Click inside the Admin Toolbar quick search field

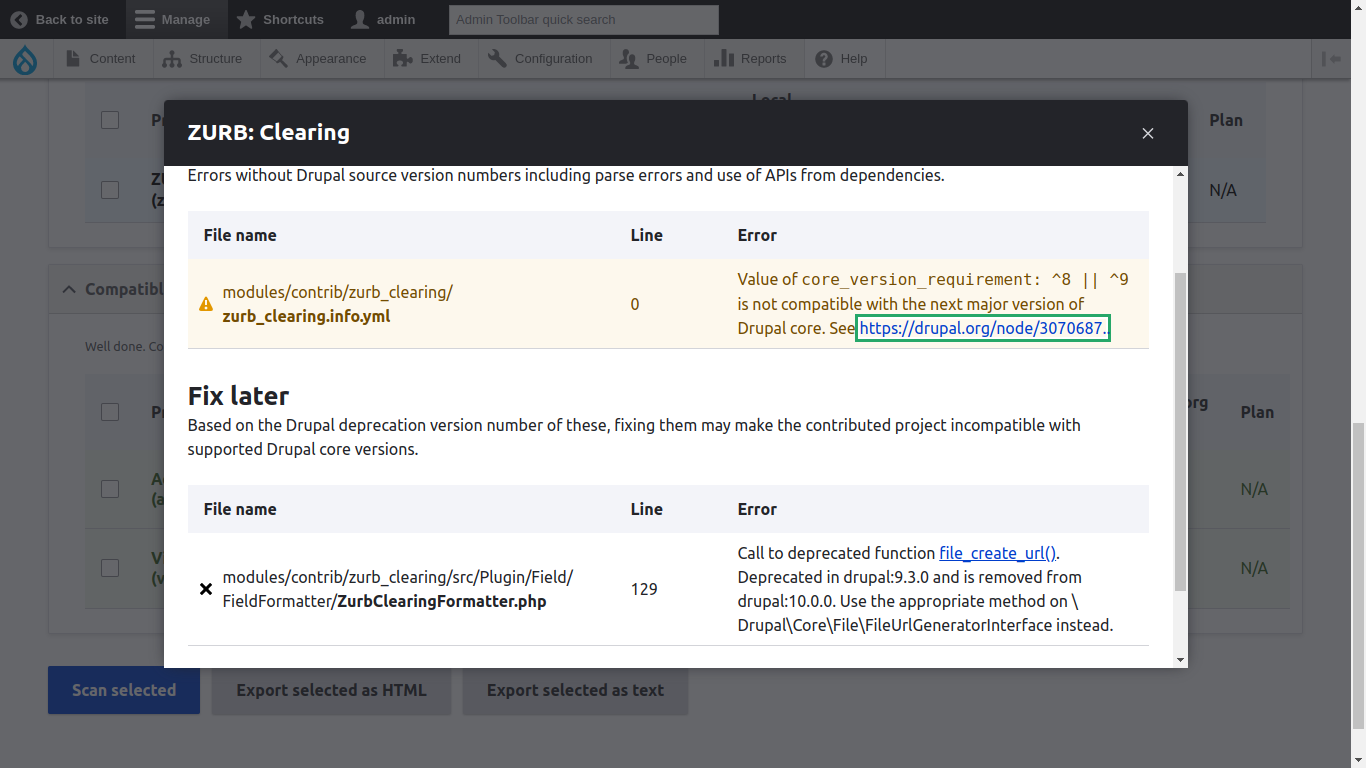[583, 19]
